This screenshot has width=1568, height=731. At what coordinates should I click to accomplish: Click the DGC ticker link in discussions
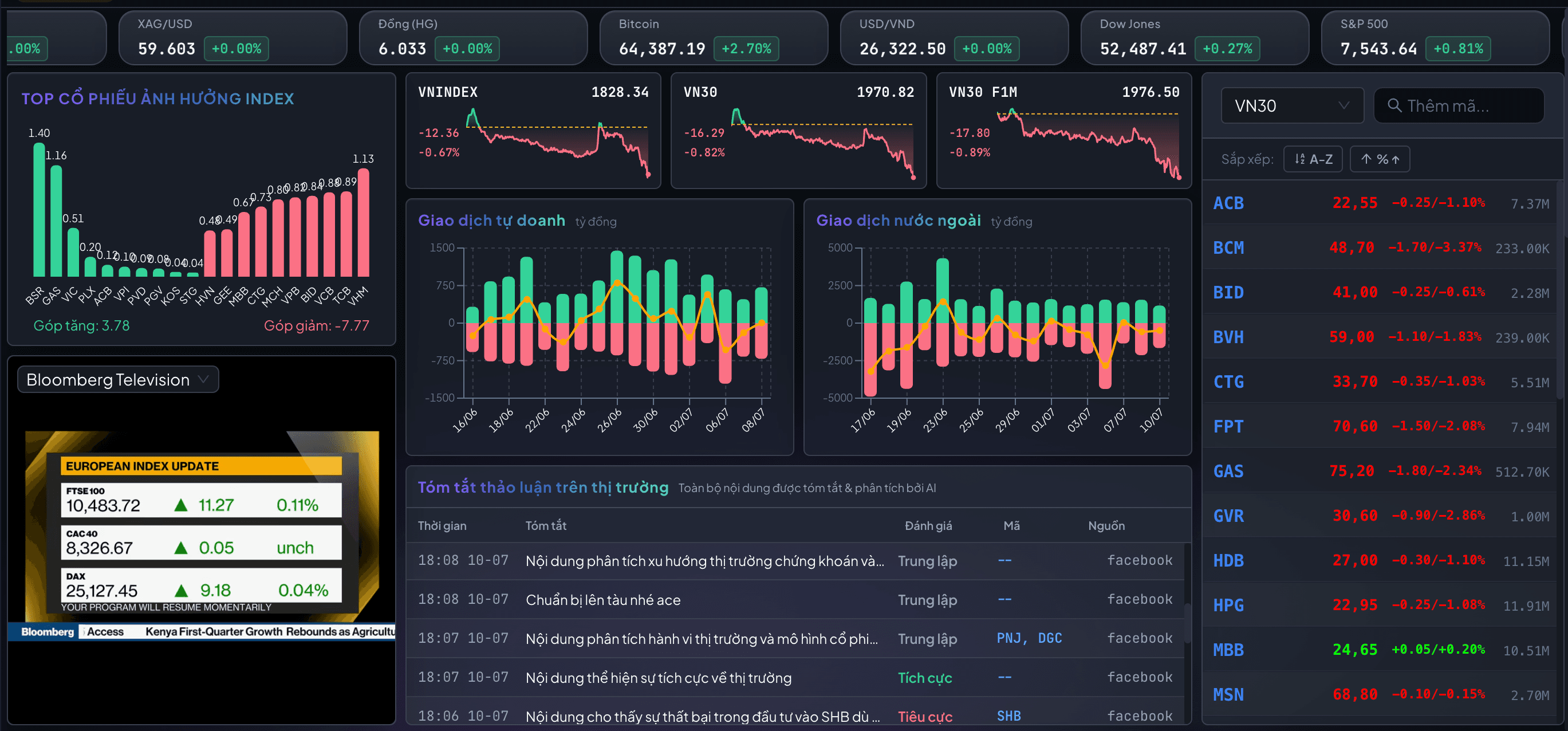point(1050,639)
